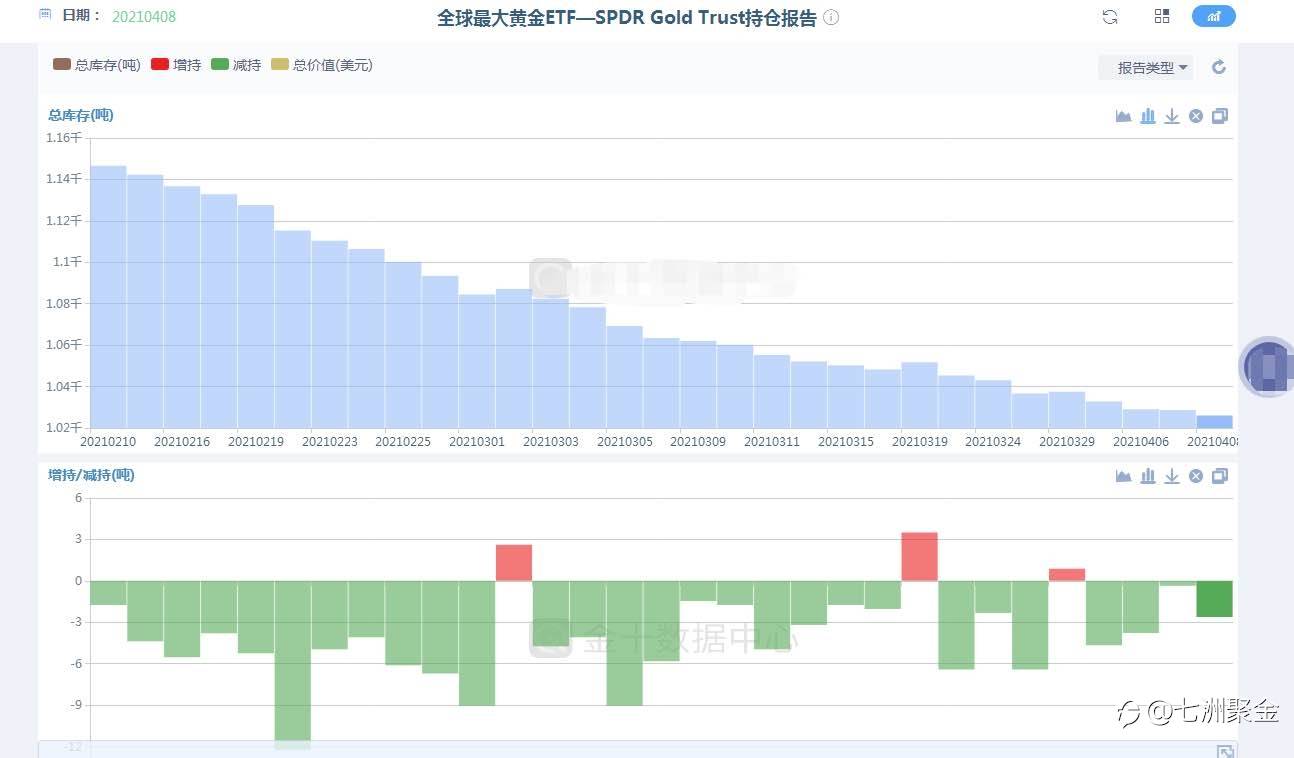Open the date picker showing 20210408
The image size is (1294, 758).
pyautogui.click(x=143, y=16)
